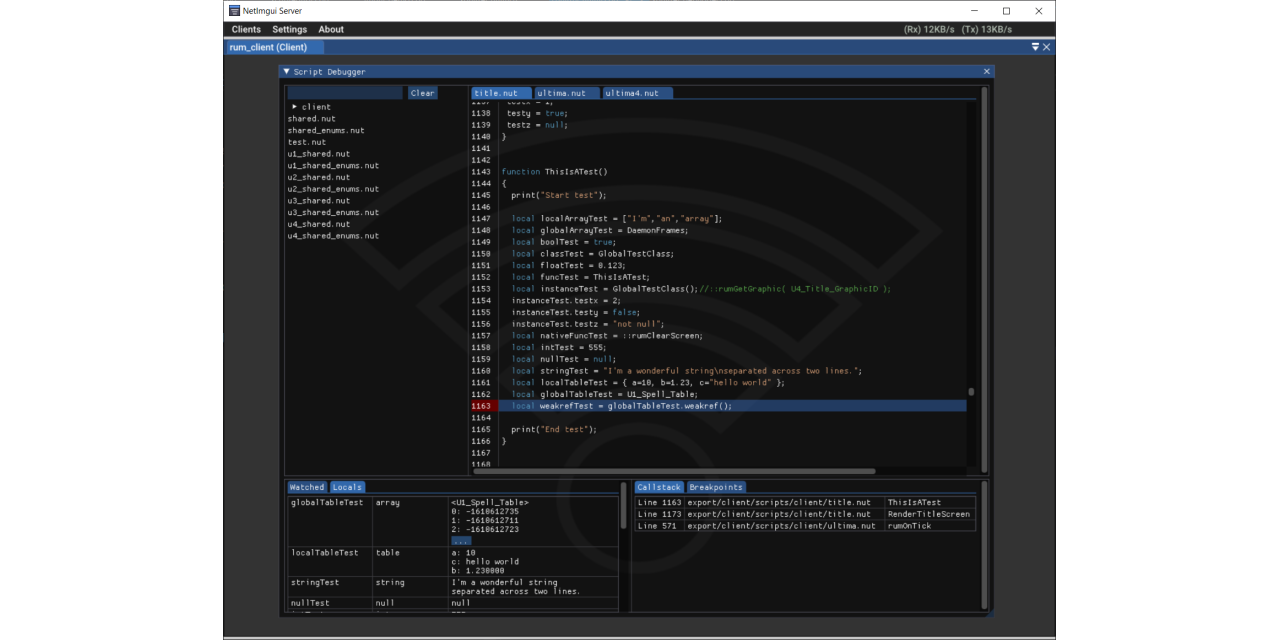Open the About menu
Viewport: 1280px width, 640px height.
point(331,30)
